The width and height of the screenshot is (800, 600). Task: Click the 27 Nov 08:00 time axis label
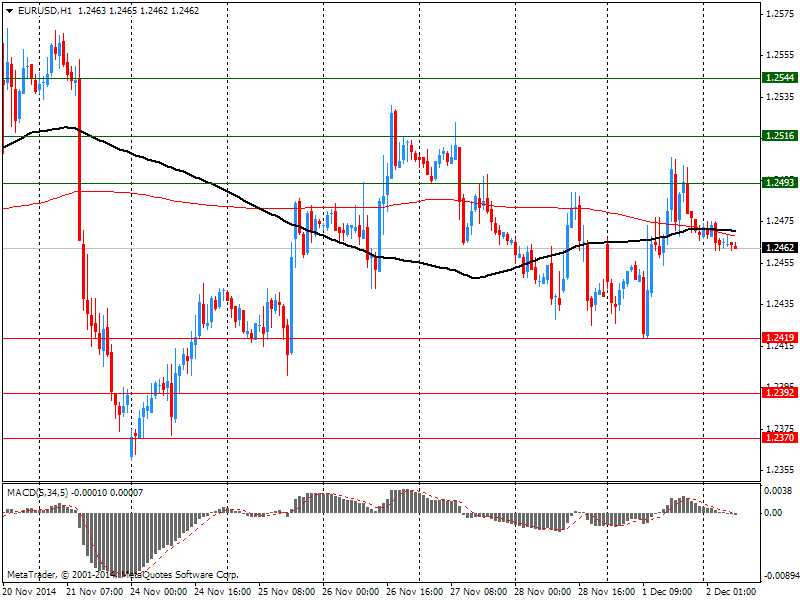479,592
